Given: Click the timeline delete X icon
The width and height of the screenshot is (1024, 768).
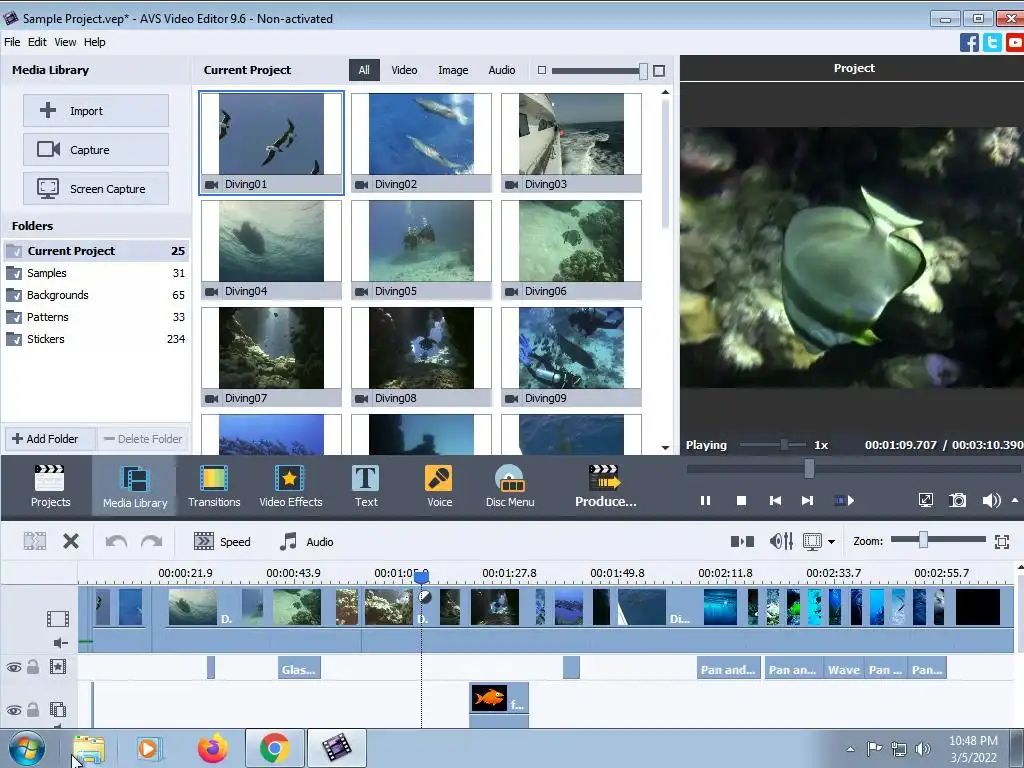Looking at the screenshot, I should coord(71,541).
